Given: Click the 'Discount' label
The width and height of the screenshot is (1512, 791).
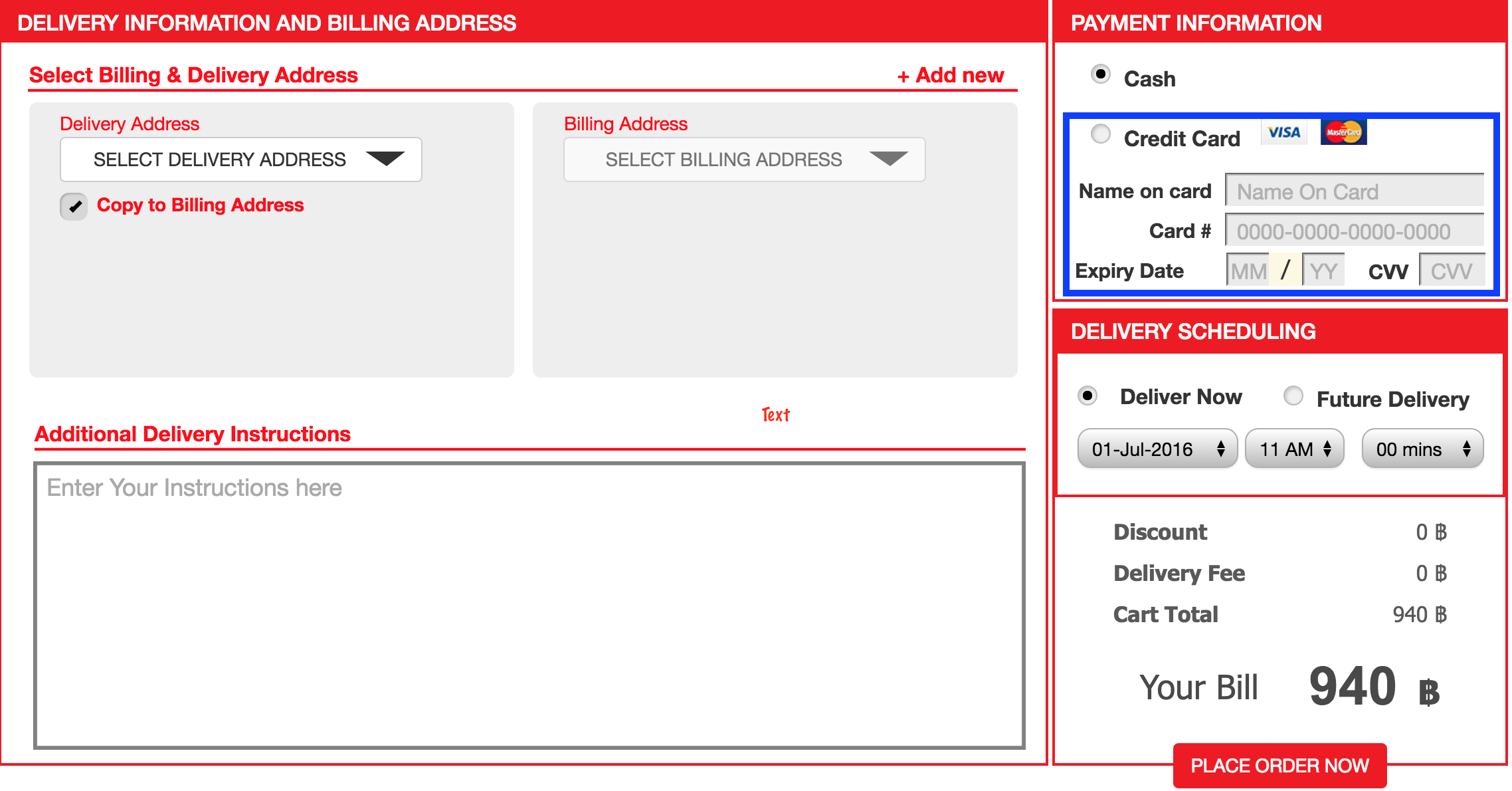Looking at the screenshot, I should point(1161,532).
